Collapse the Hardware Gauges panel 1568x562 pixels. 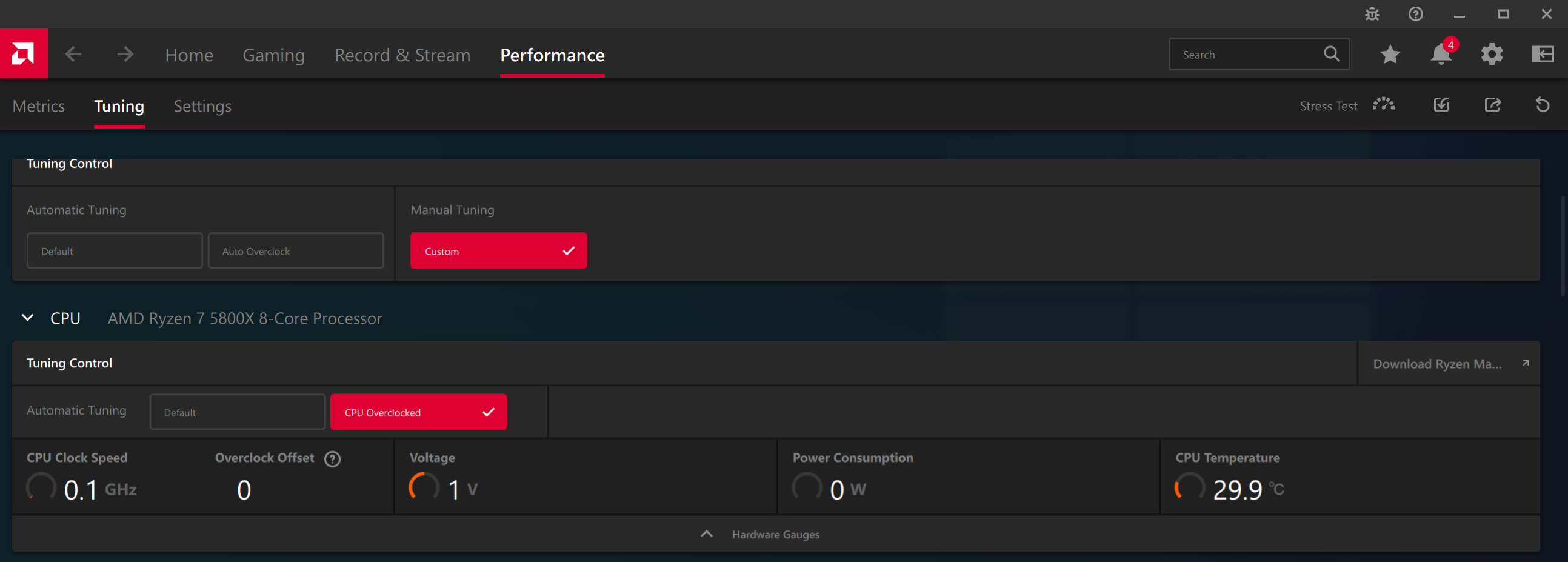click(x=706, y=534)
